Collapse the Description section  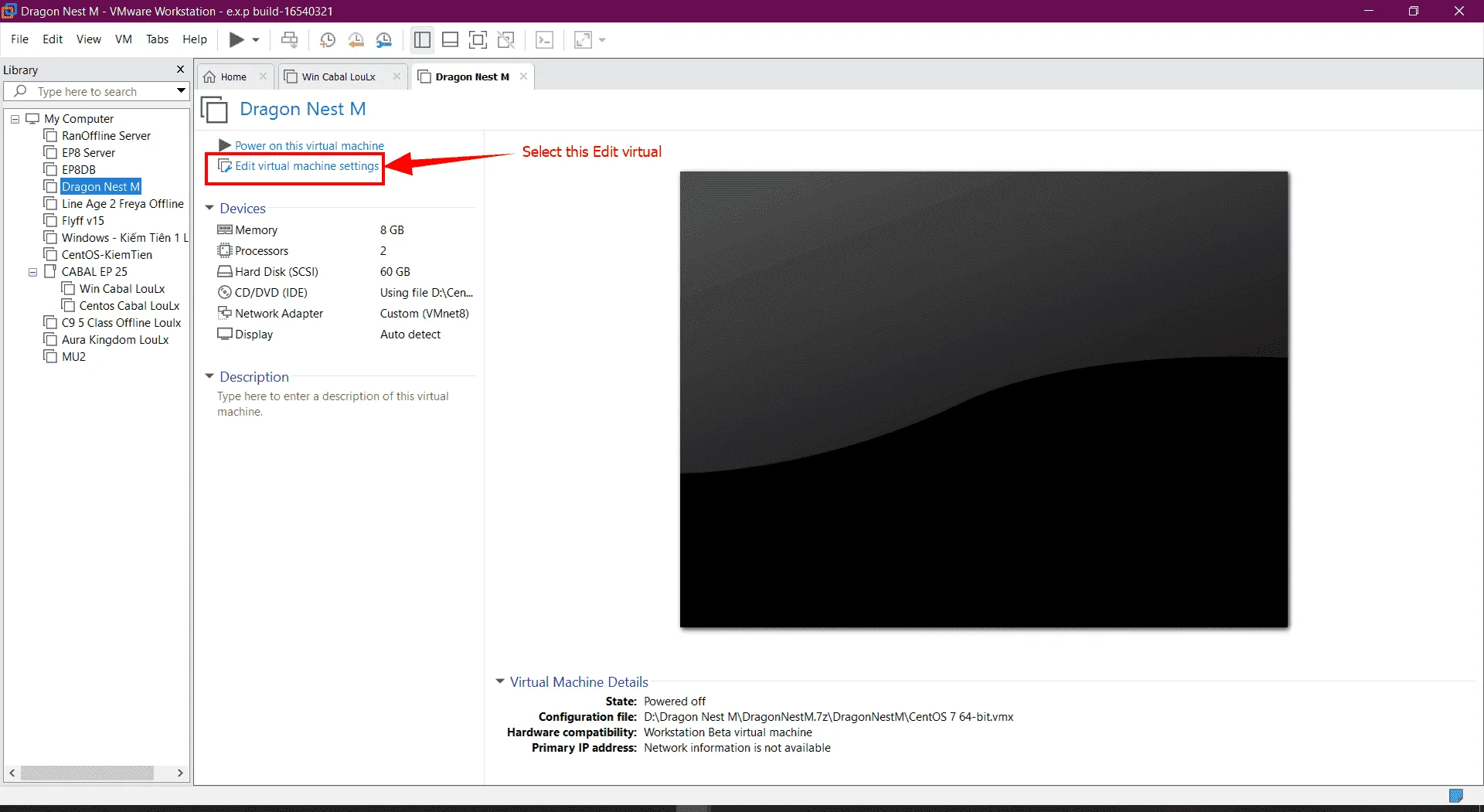pos(209,376)
